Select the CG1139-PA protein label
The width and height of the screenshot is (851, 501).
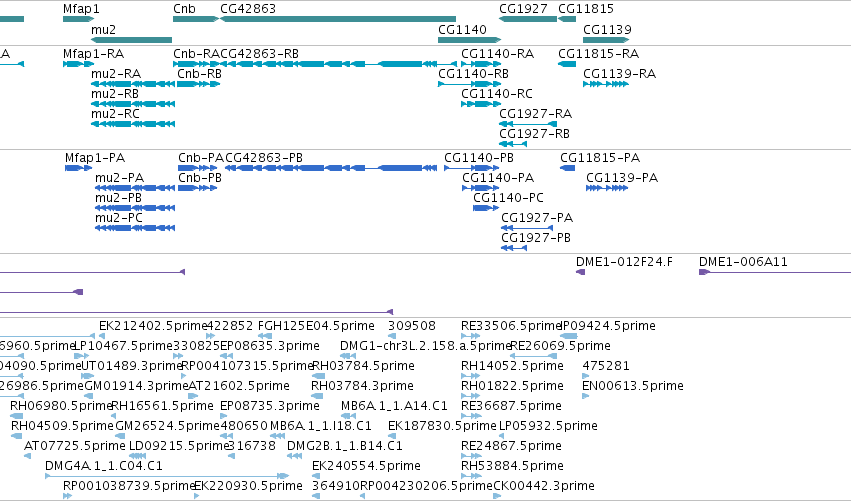point(622,178)
